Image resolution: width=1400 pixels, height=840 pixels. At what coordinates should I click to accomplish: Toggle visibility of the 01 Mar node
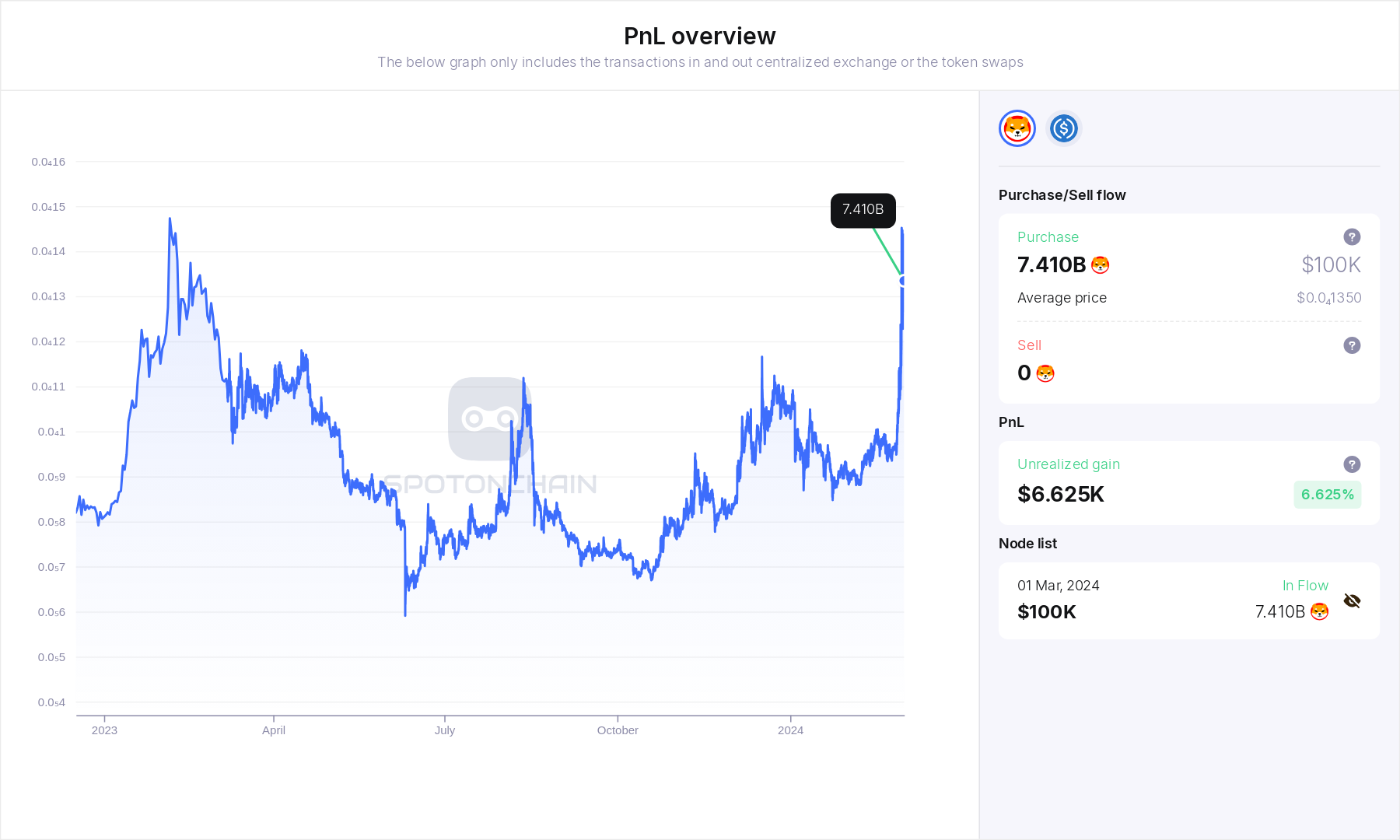click(1353, 600)
